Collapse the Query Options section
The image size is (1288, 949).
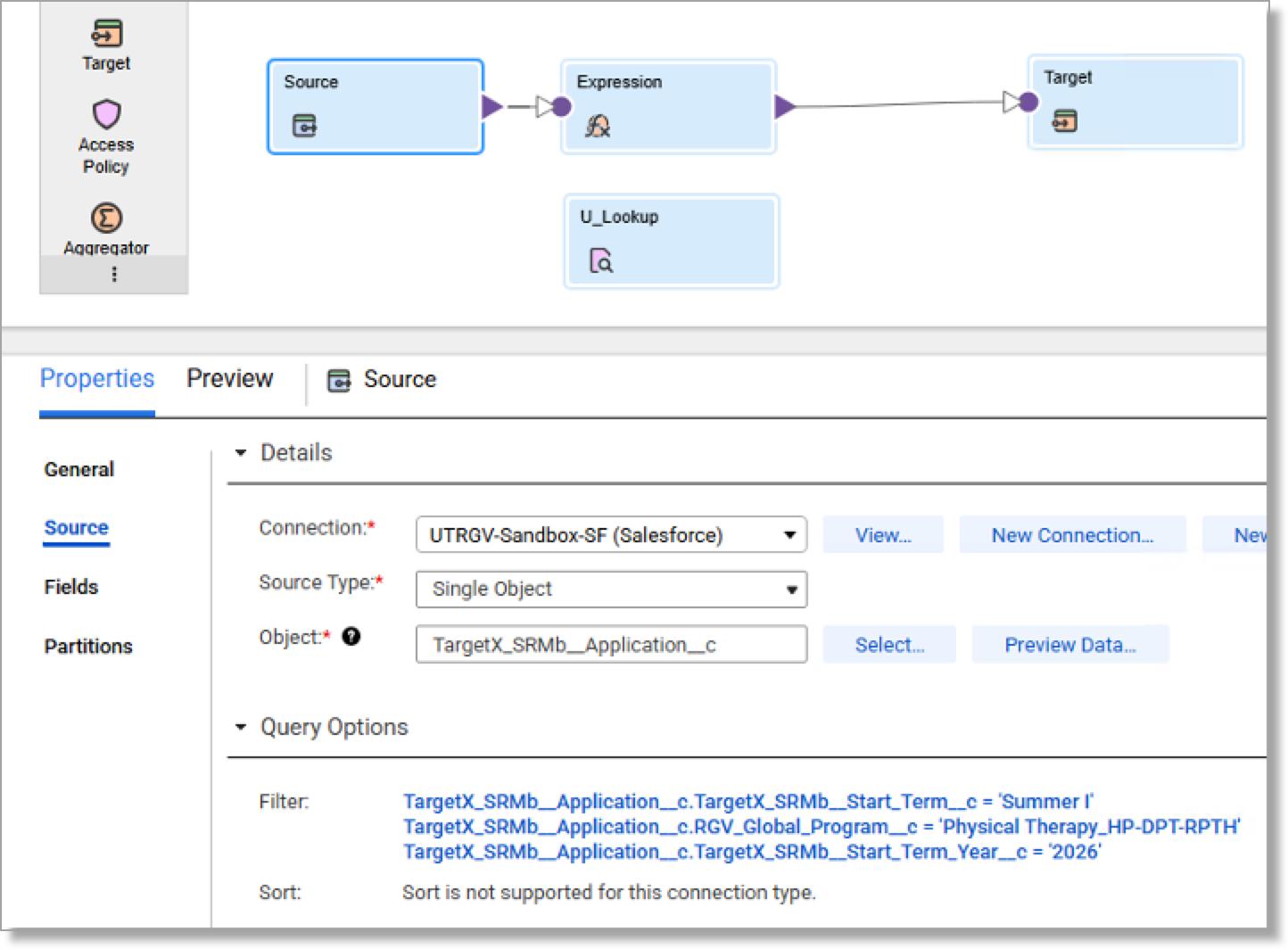click(240, 727)
